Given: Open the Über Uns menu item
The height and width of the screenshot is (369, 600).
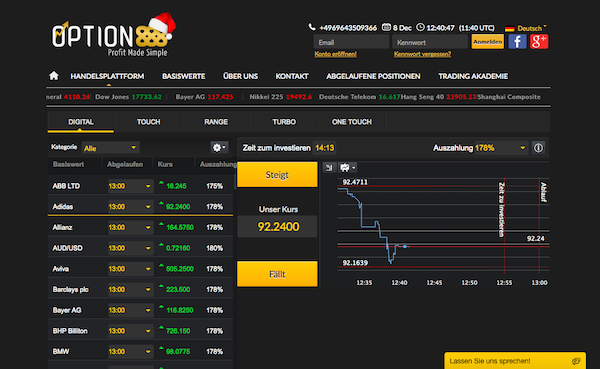Looking at the screenshot, I should coord(240,76).
